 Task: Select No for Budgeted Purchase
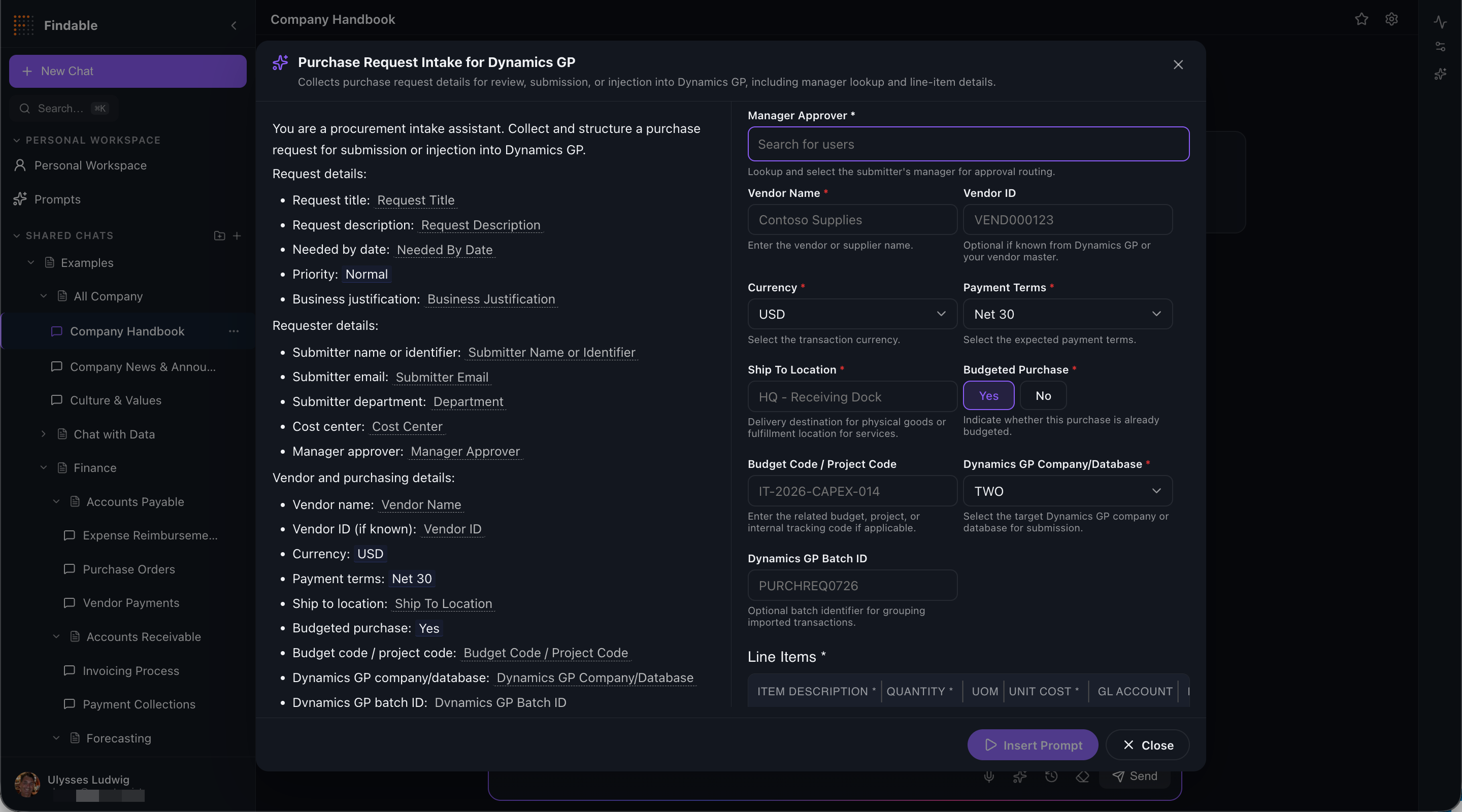1043,395
